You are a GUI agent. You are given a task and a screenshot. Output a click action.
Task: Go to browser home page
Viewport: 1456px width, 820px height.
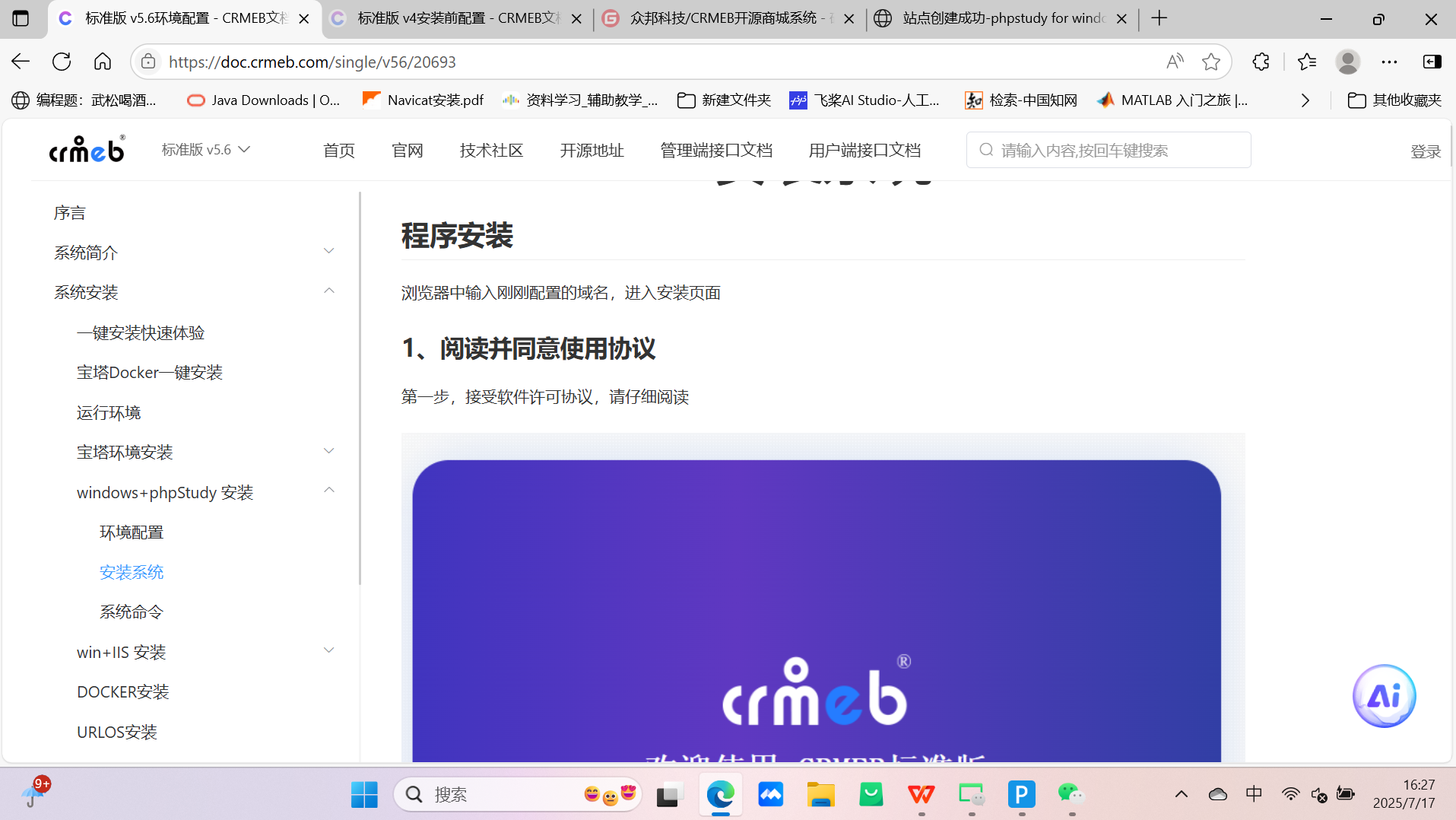(103, 62)
